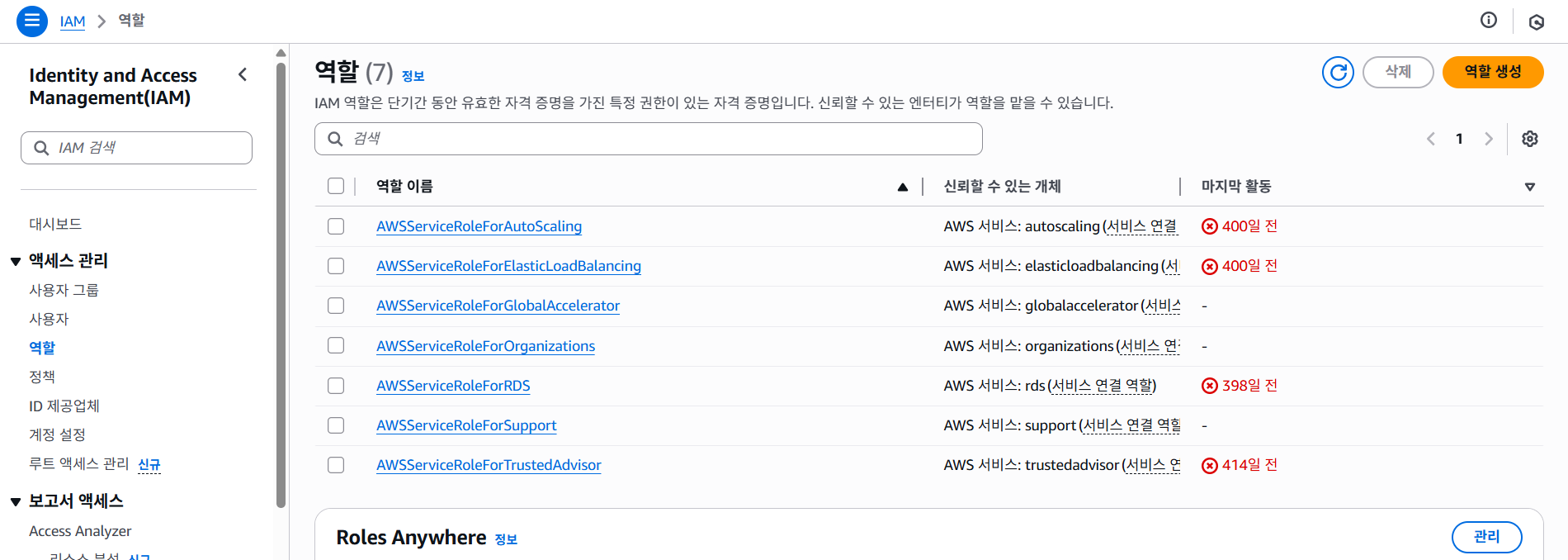This screenshot has height=560, width=1568.
Task: Click page number 1 in pagination
Action: click(x=1459, y=139)
